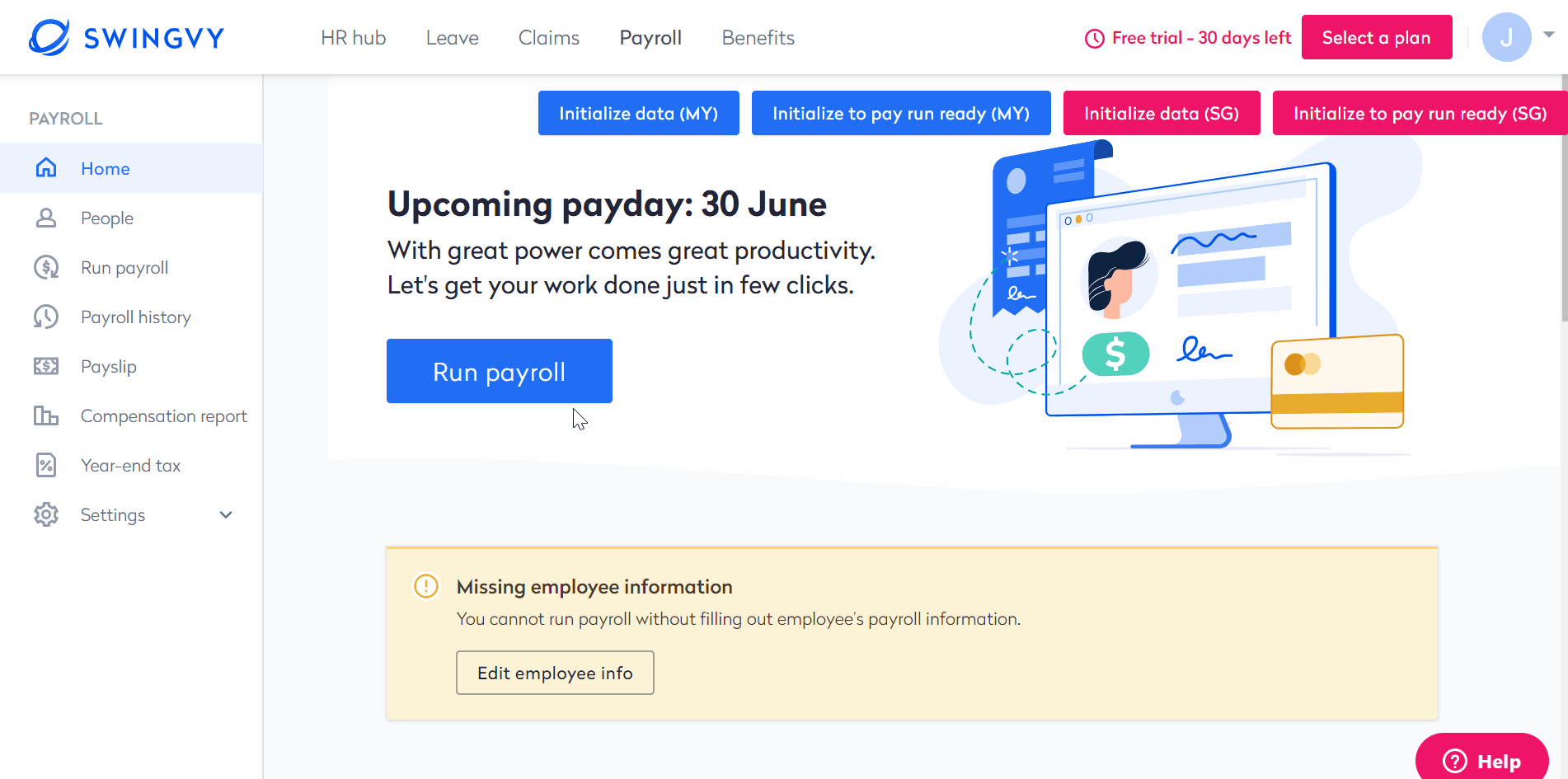Viewport: 1568px width, 779px height.
Task: Click the Home house icon in sidebar
Action: pyautogui.click(x=46, y=168)
